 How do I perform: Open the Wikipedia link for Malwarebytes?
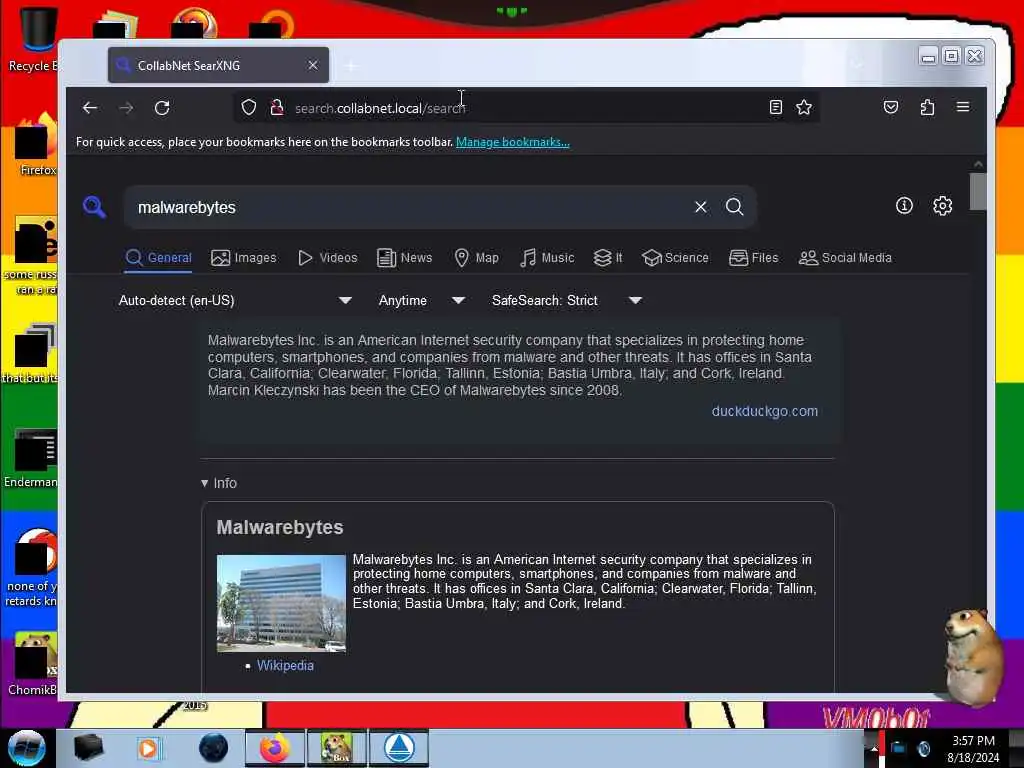pyautogui.click(x=285, y=665)
